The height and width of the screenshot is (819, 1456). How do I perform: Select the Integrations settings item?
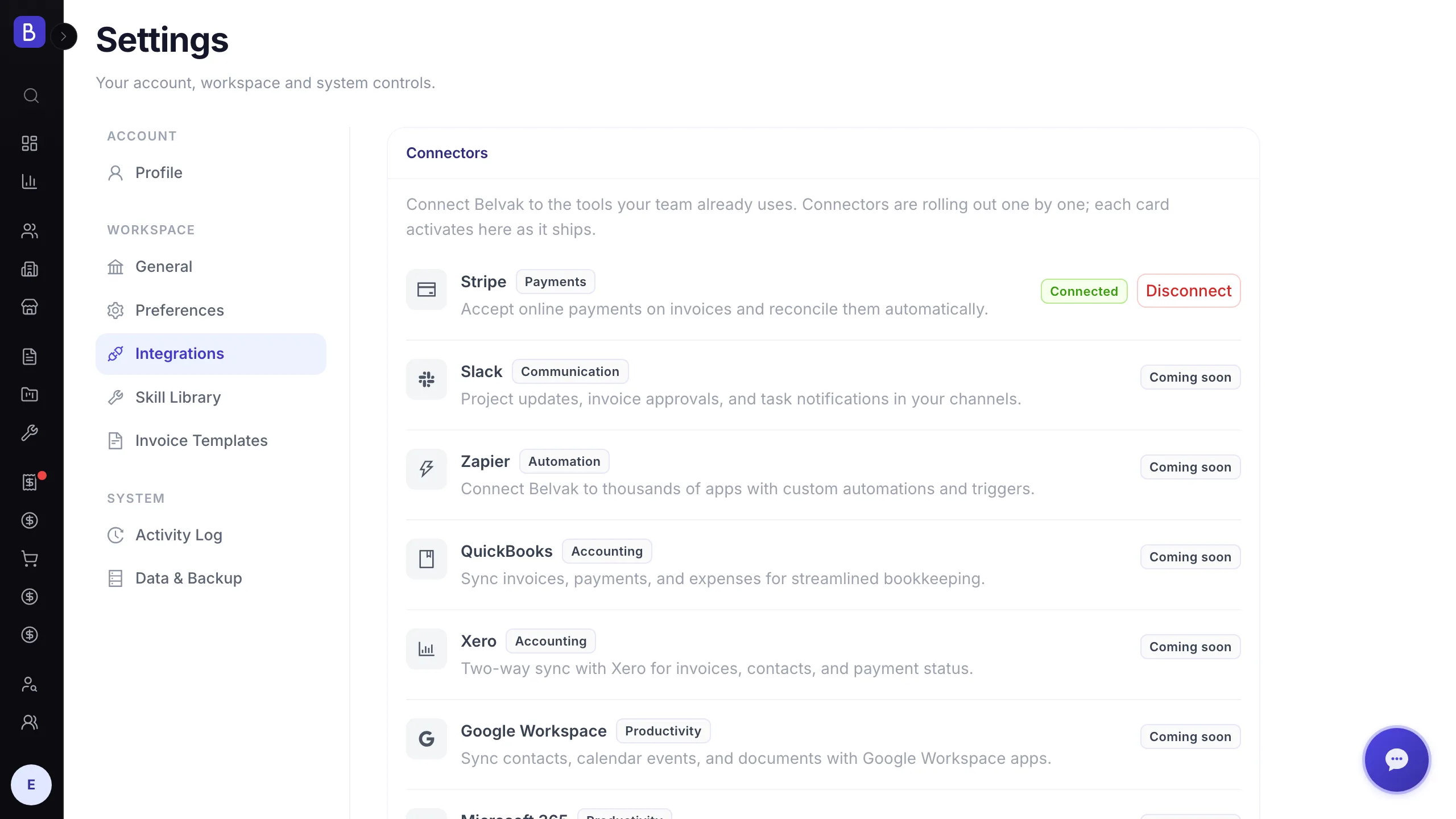(211, 354)
